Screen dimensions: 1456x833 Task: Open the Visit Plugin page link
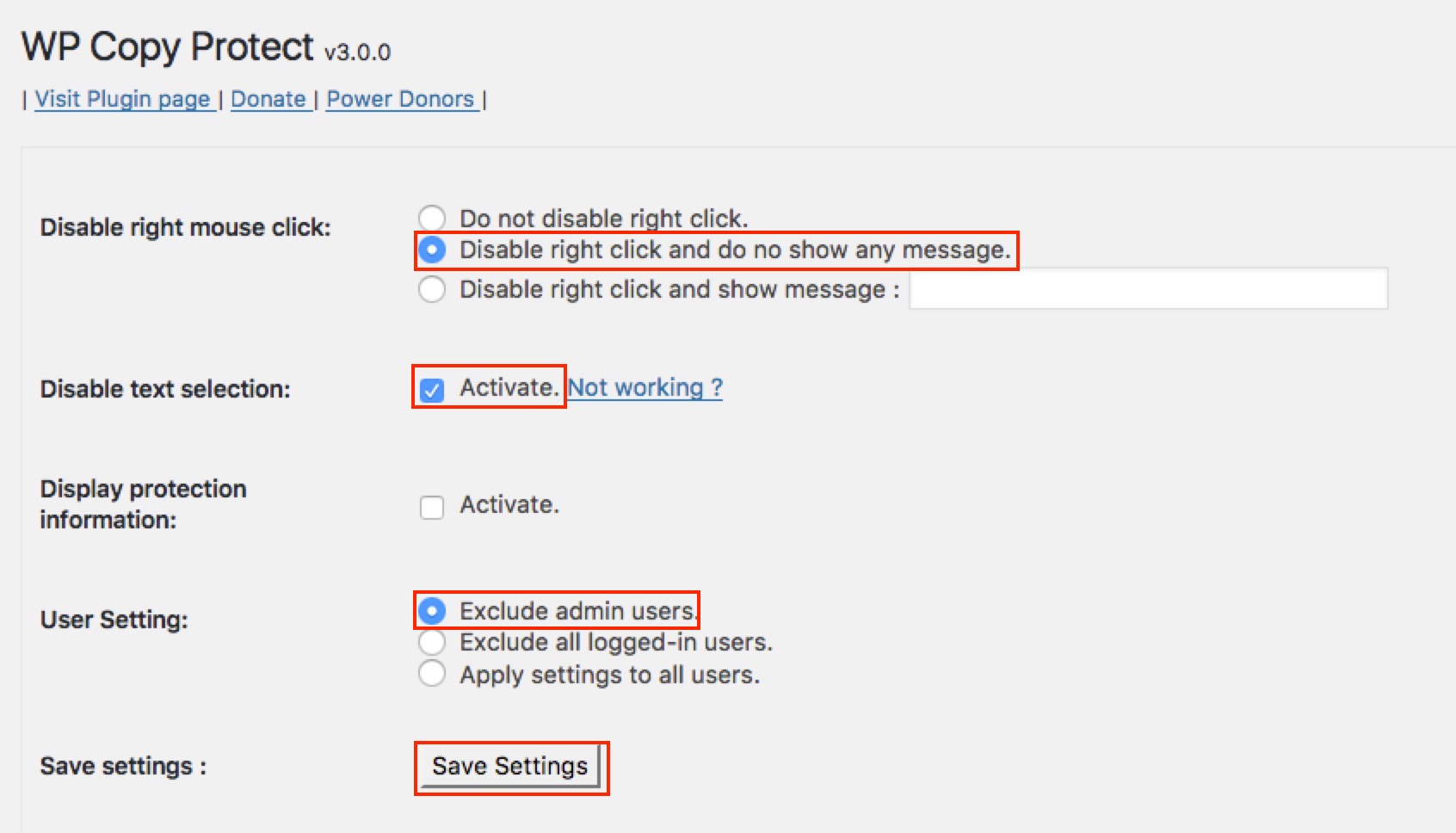coord(125,99)
